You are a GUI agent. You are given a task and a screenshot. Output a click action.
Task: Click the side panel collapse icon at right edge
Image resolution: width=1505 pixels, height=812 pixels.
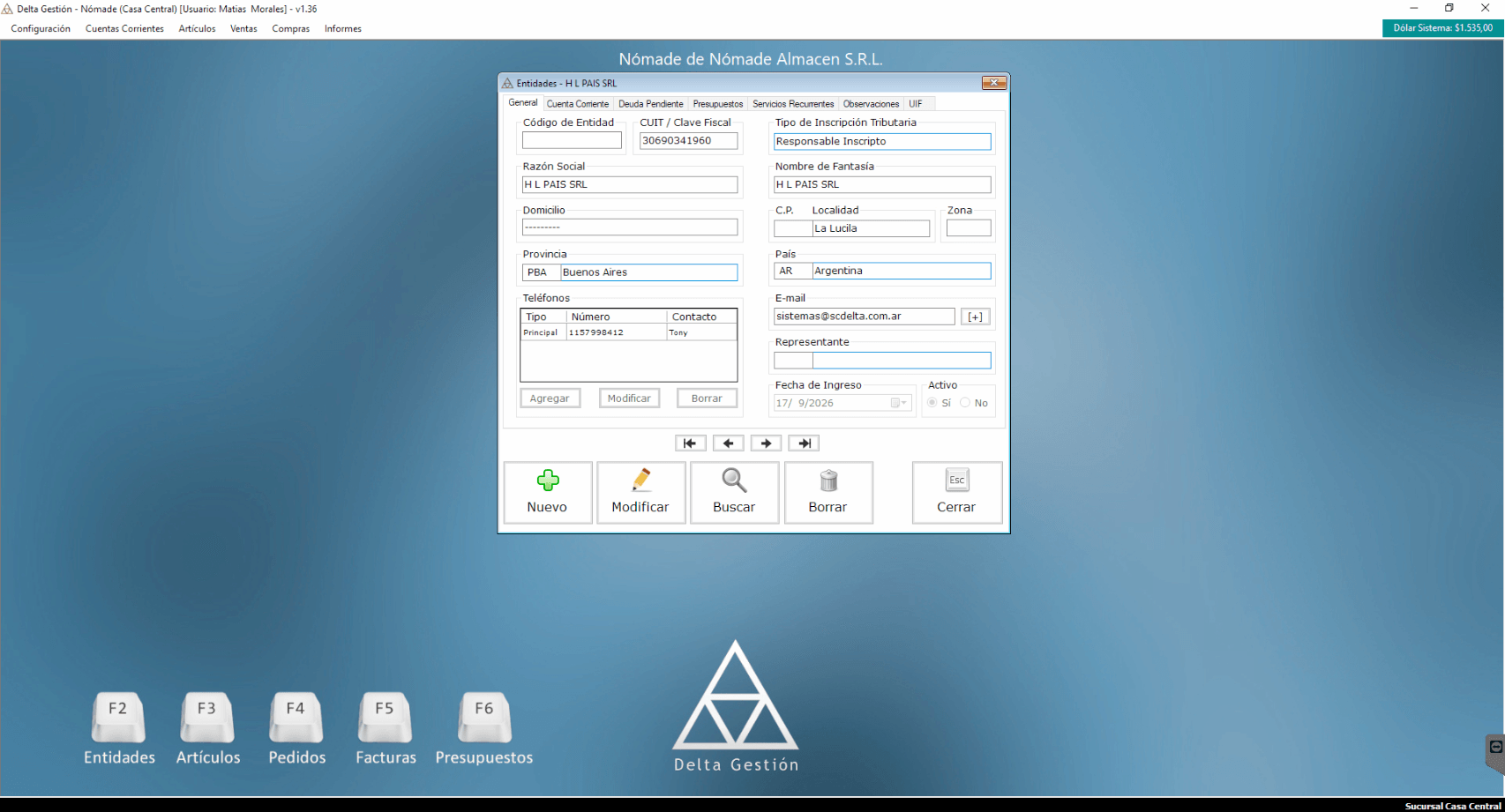click(x=1495, y=748)
